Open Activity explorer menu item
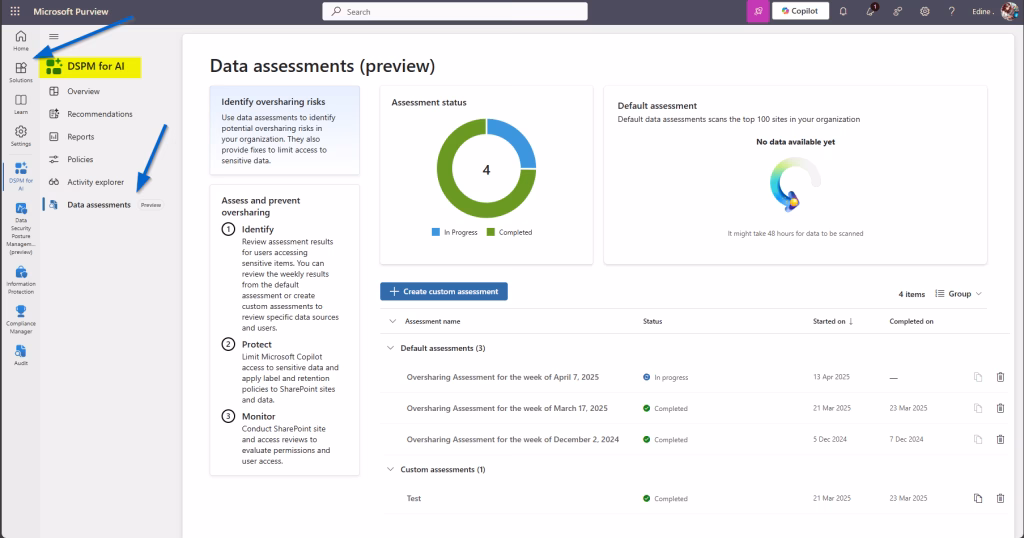Viewport: 1024px width, 538px height. (x=95, y=182)
